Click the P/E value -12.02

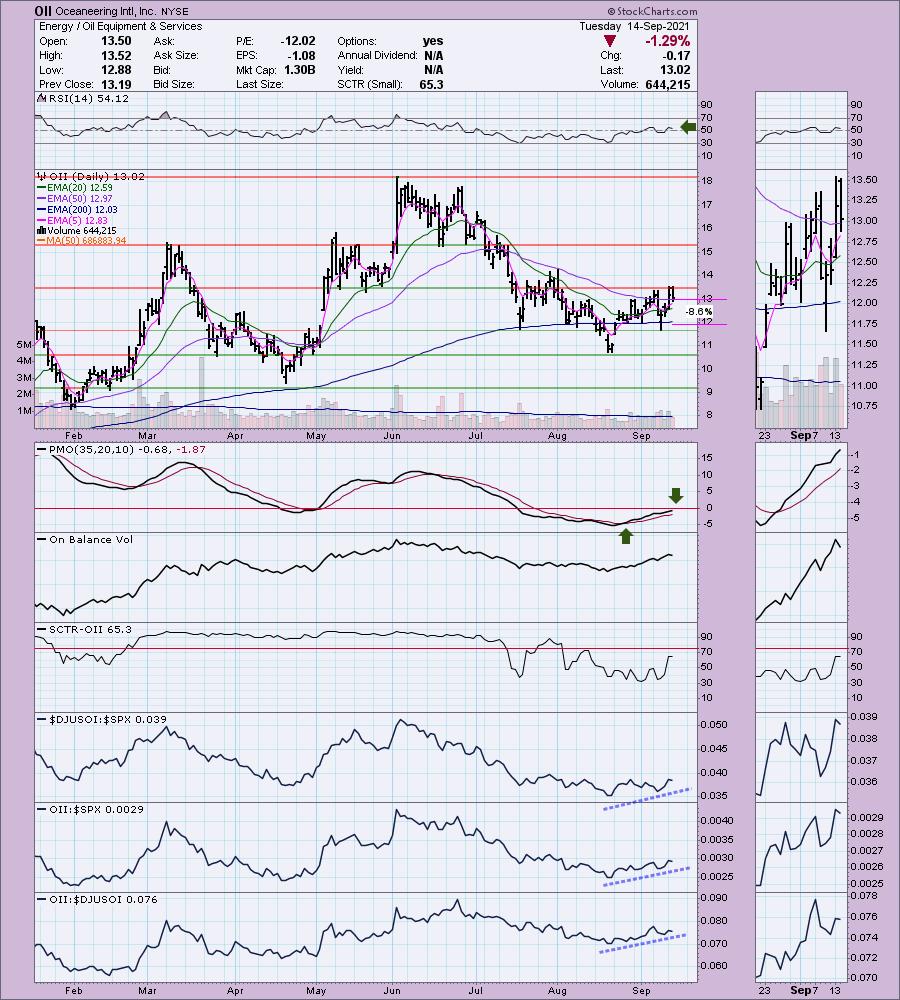298,41
